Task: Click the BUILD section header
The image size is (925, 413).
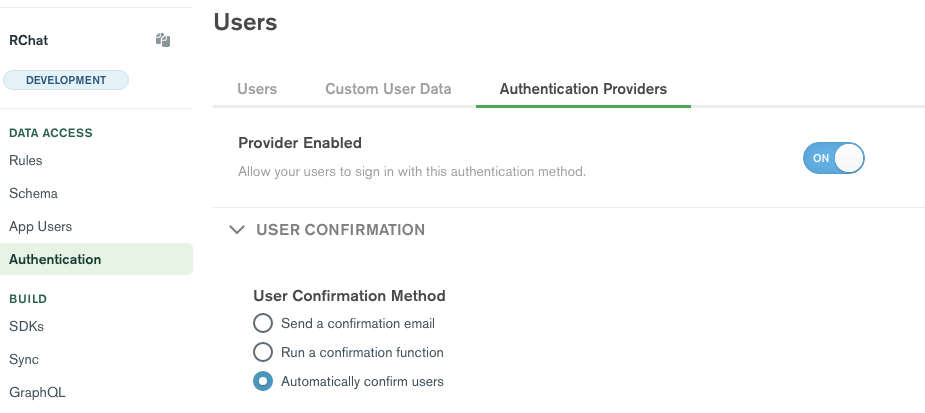Action: point(28,299)
